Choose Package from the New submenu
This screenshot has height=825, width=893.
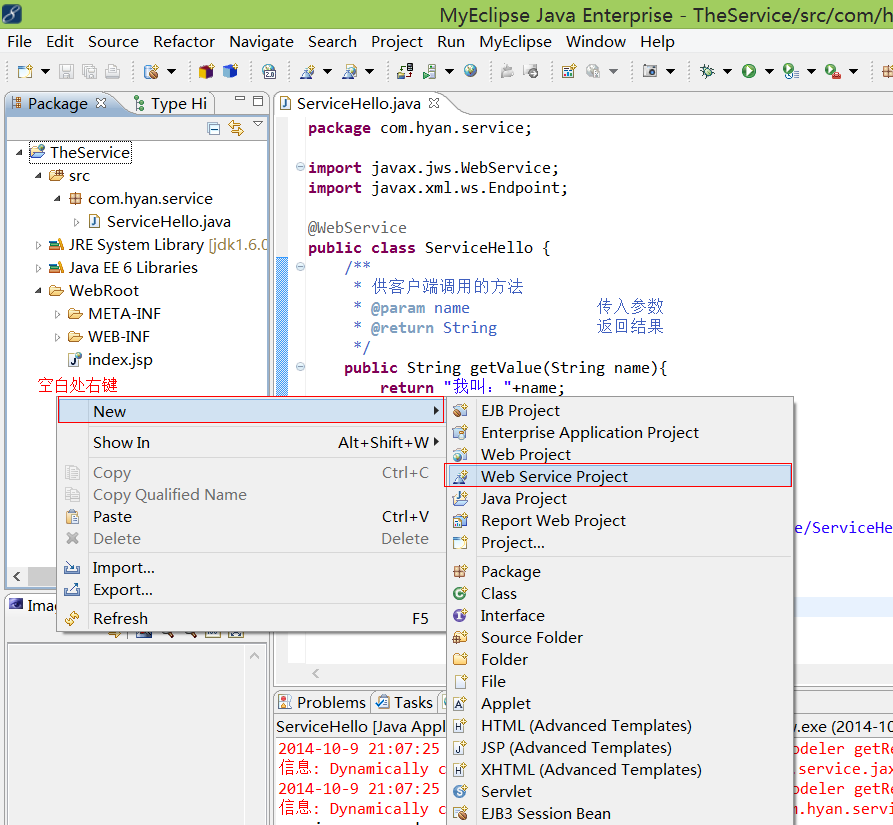tap(620, 572)
